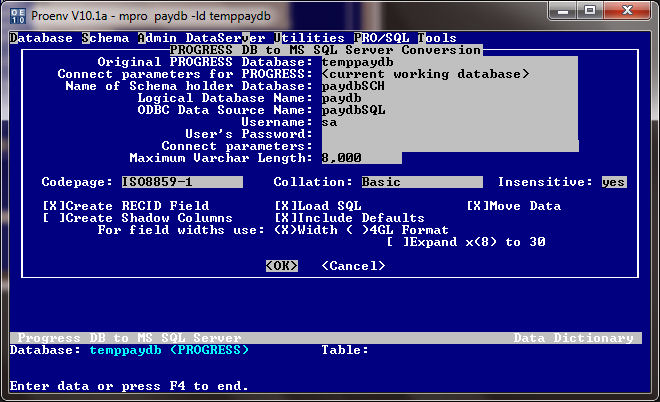
Task: Click the dialog title PROGRESS DB to MS SQL Server Conversion
Action: pos(325,50)
